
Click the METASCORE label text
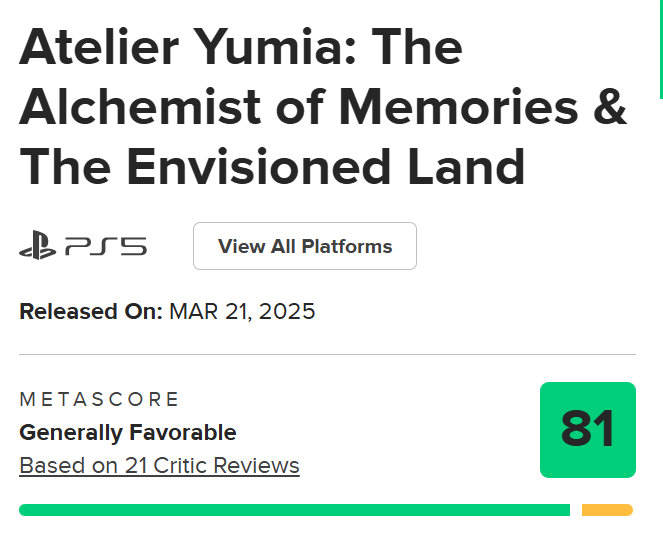point(99,399)
